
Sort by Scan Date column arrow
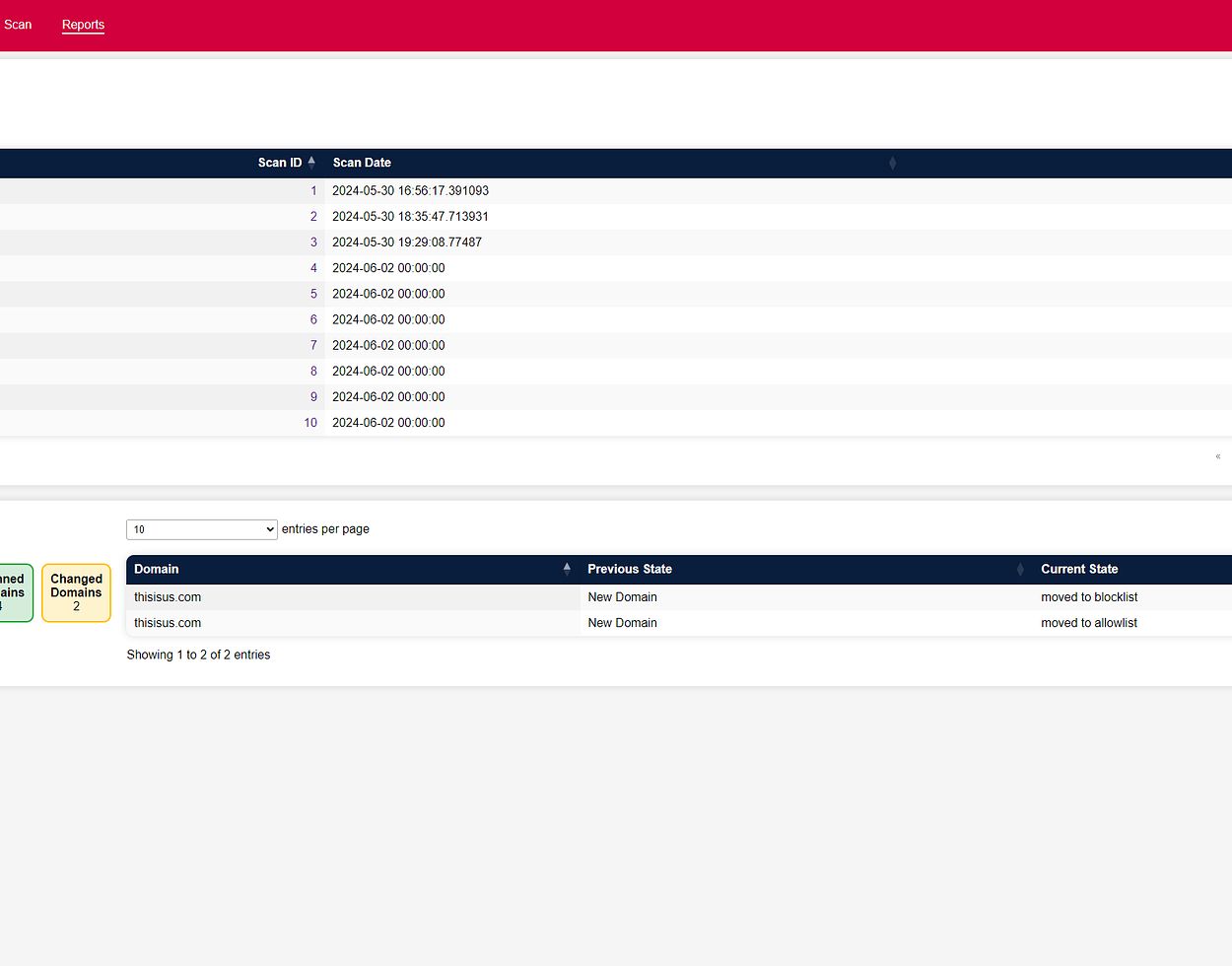coord(892,163)
